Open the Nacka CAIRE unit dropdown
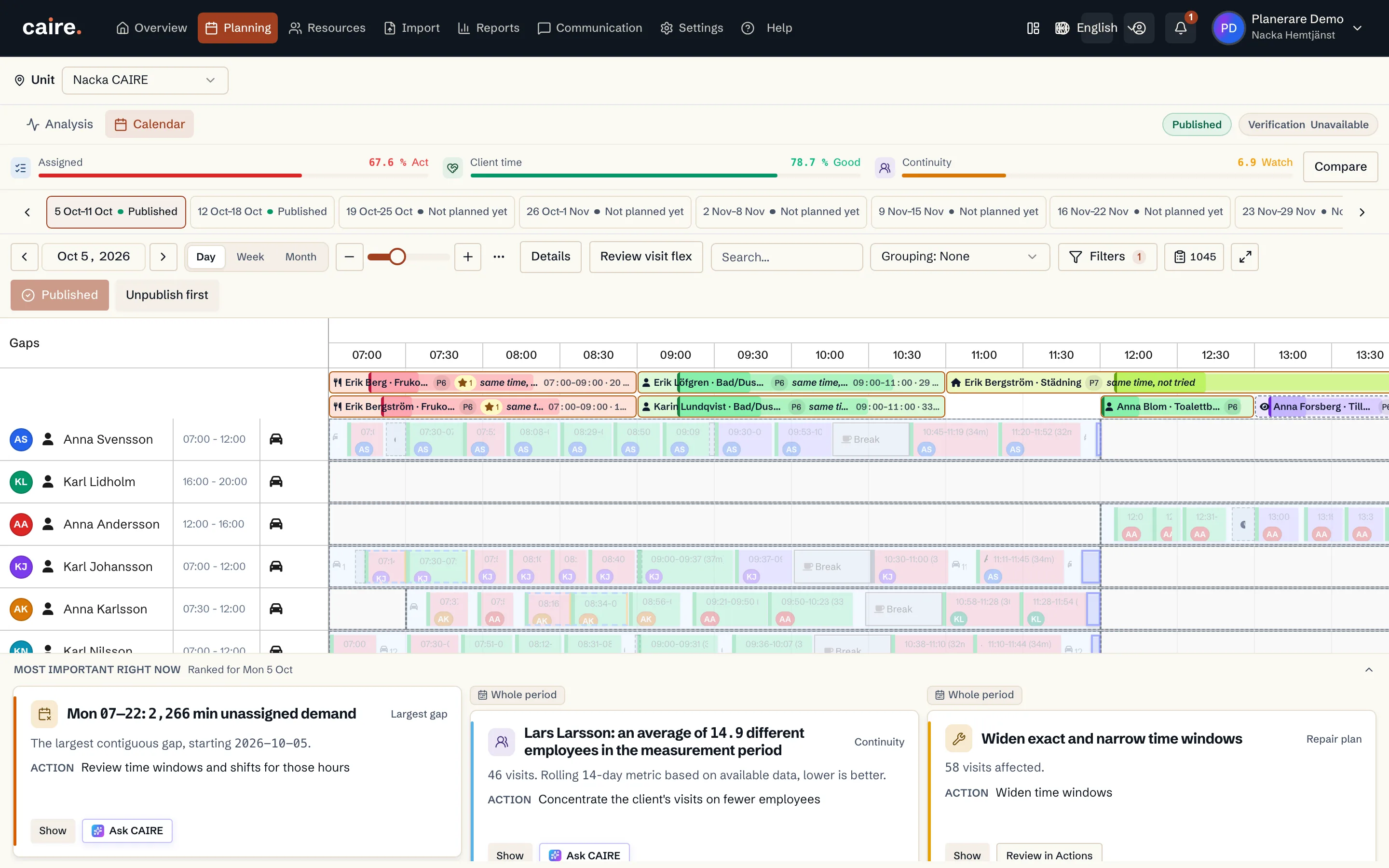 point(145,81)
